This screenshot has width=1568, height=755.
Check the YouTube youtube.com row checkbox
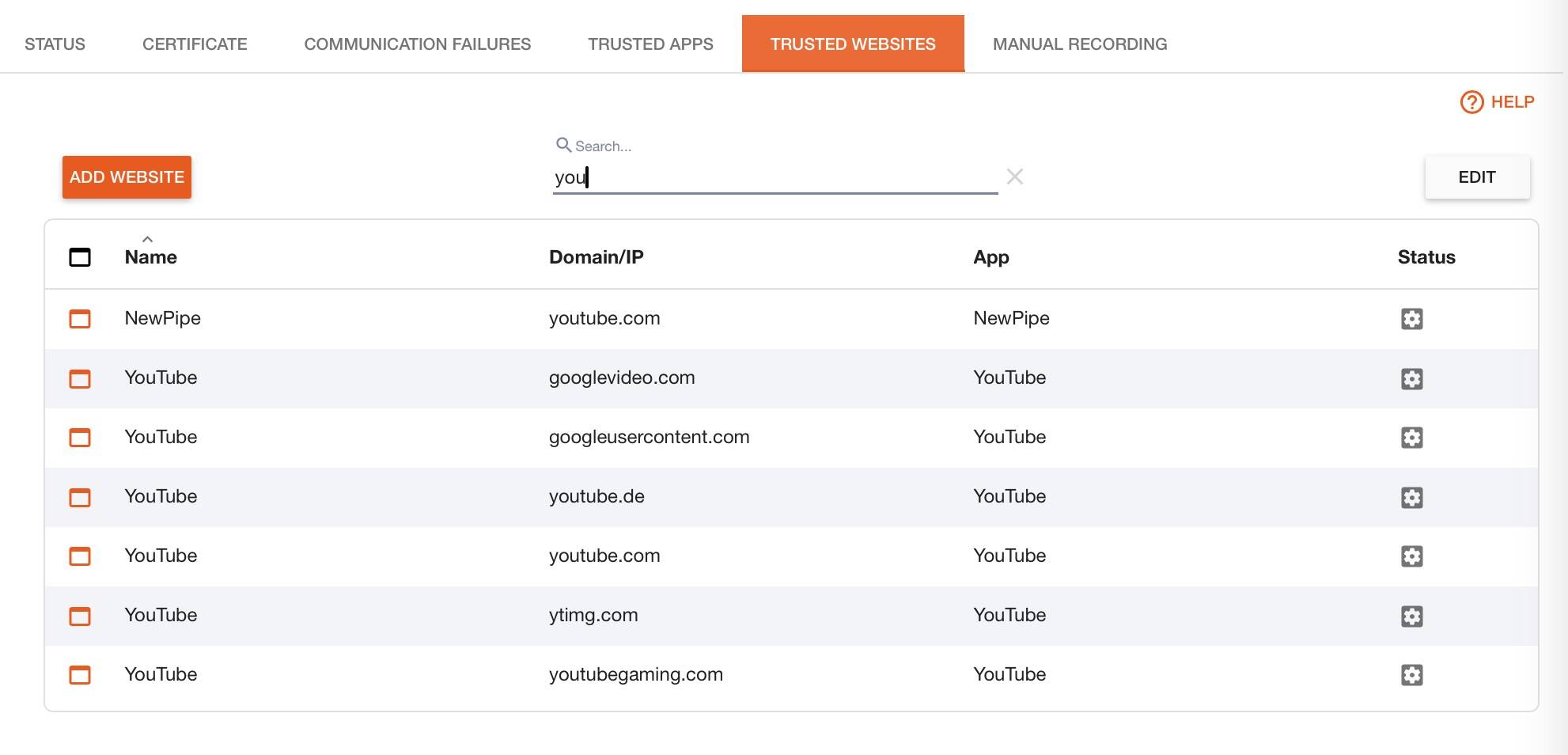pos(80,556)
